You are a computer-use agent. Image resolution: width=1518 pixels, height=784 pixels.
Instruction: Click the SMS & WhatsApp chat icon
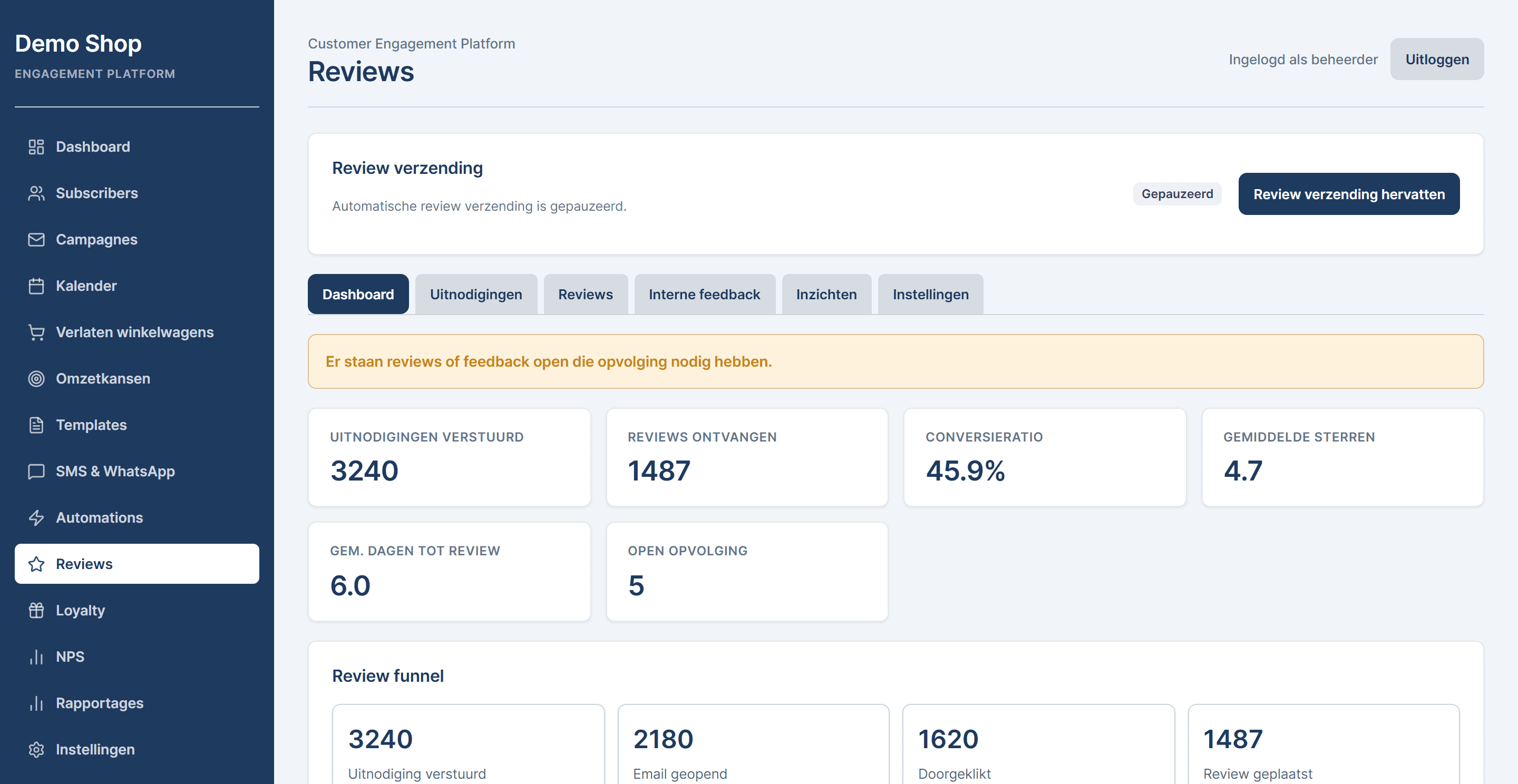click(x=36, y=471)
